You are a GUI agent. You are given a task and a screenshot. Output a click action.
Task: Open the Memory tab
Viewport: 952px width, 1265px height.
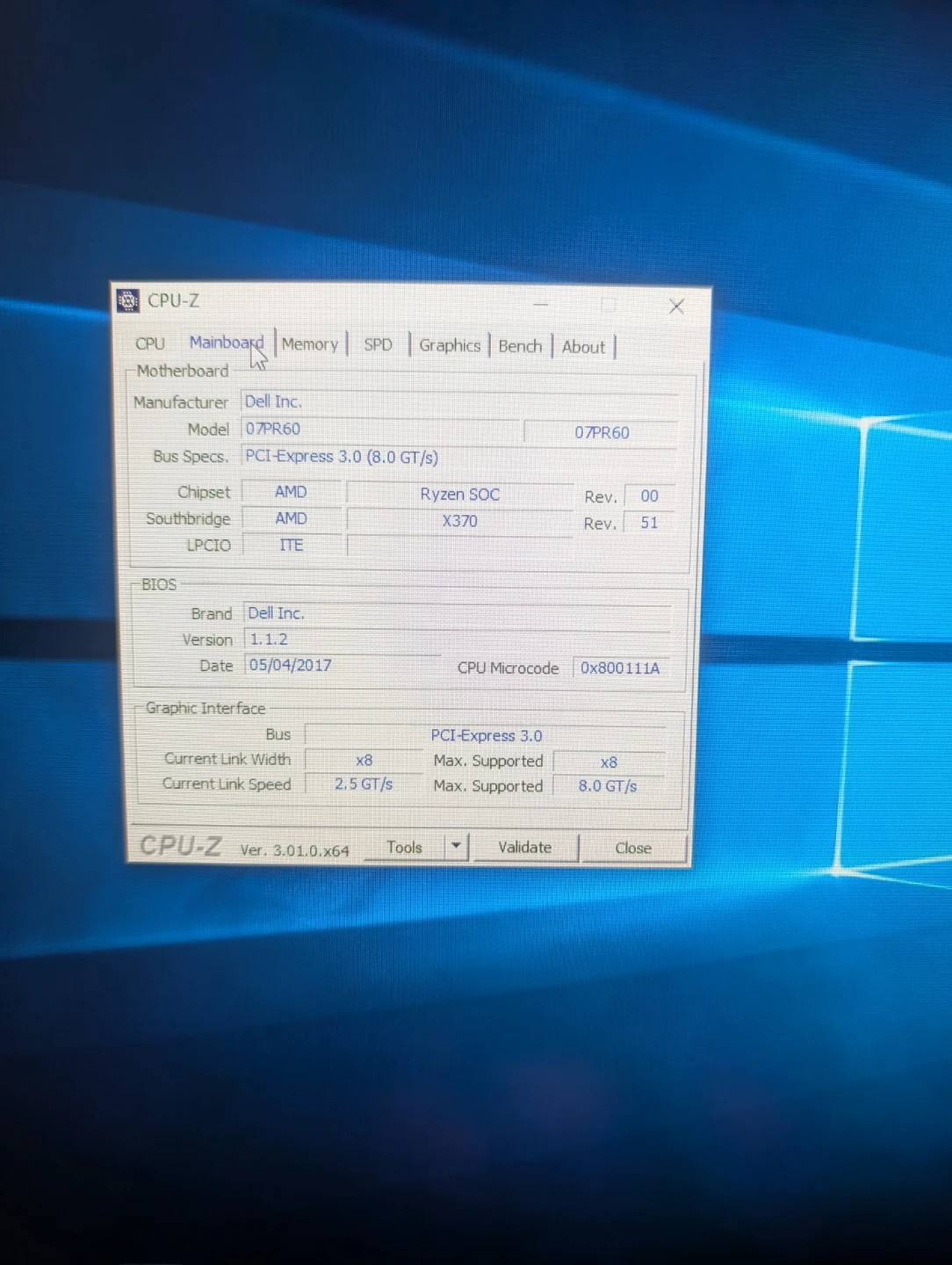310,344
